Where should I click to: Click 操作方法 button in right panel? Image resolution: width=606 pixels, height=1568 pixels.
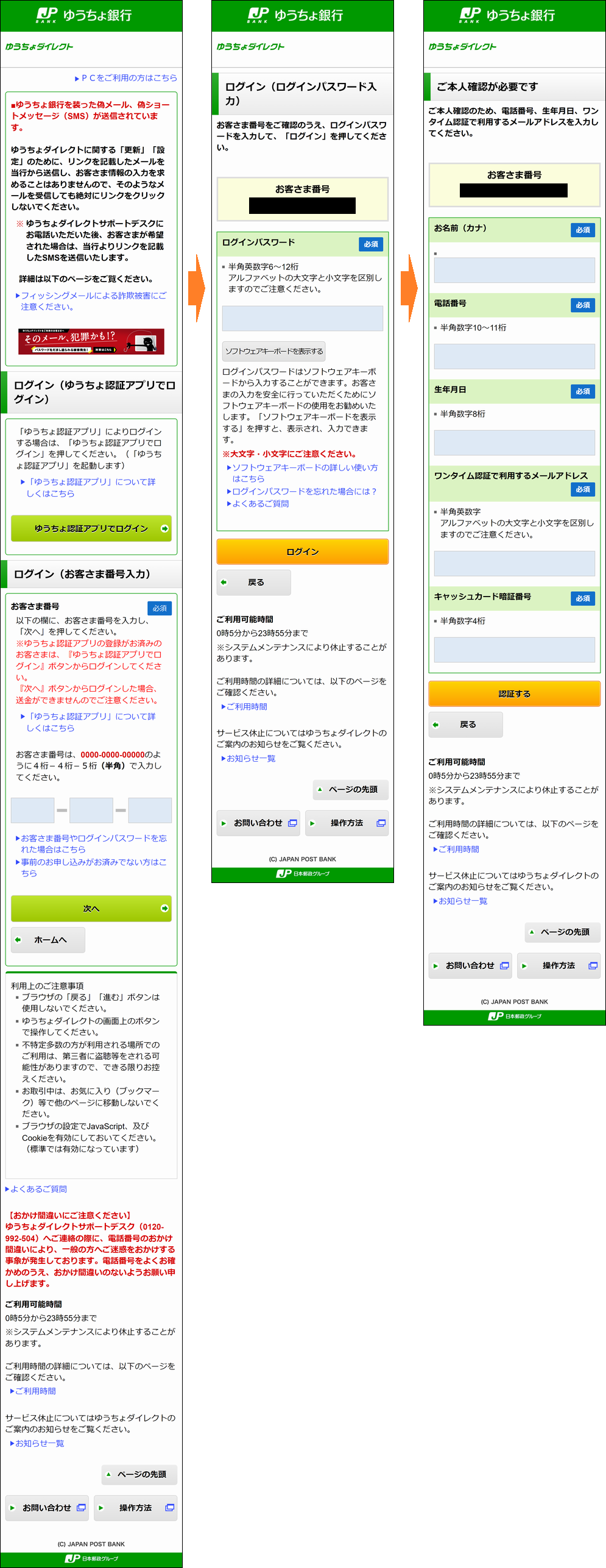[558, 965]
